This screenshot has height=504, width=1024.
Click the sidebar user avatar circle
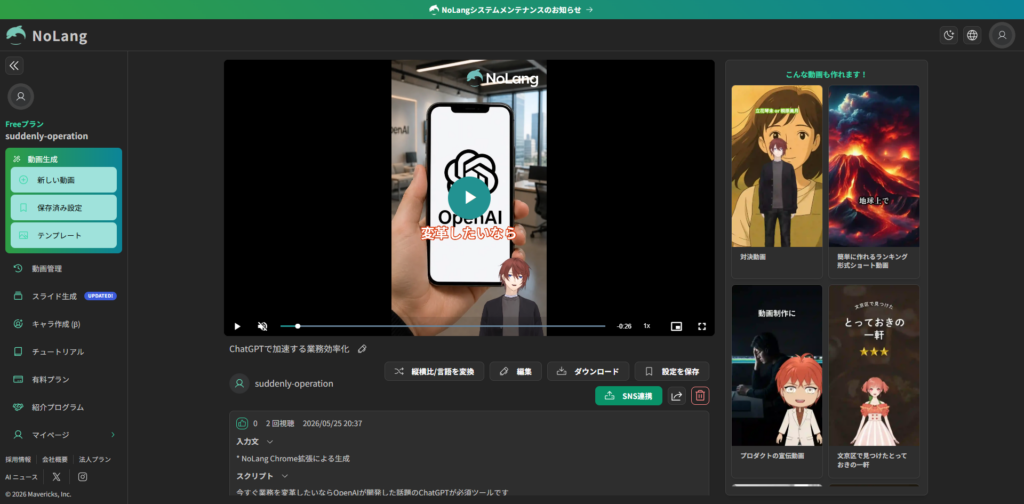tap(21, 97)
